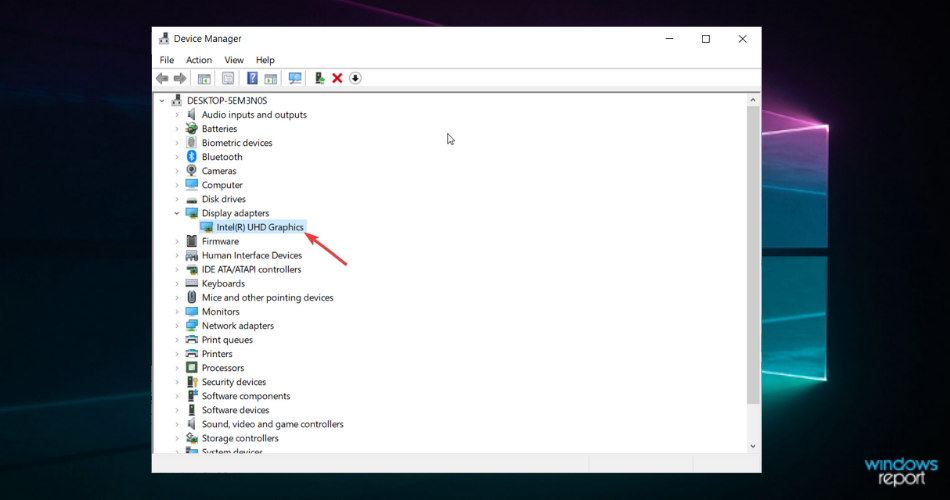Open the blue question-mark Help toolbar icon

252,78
